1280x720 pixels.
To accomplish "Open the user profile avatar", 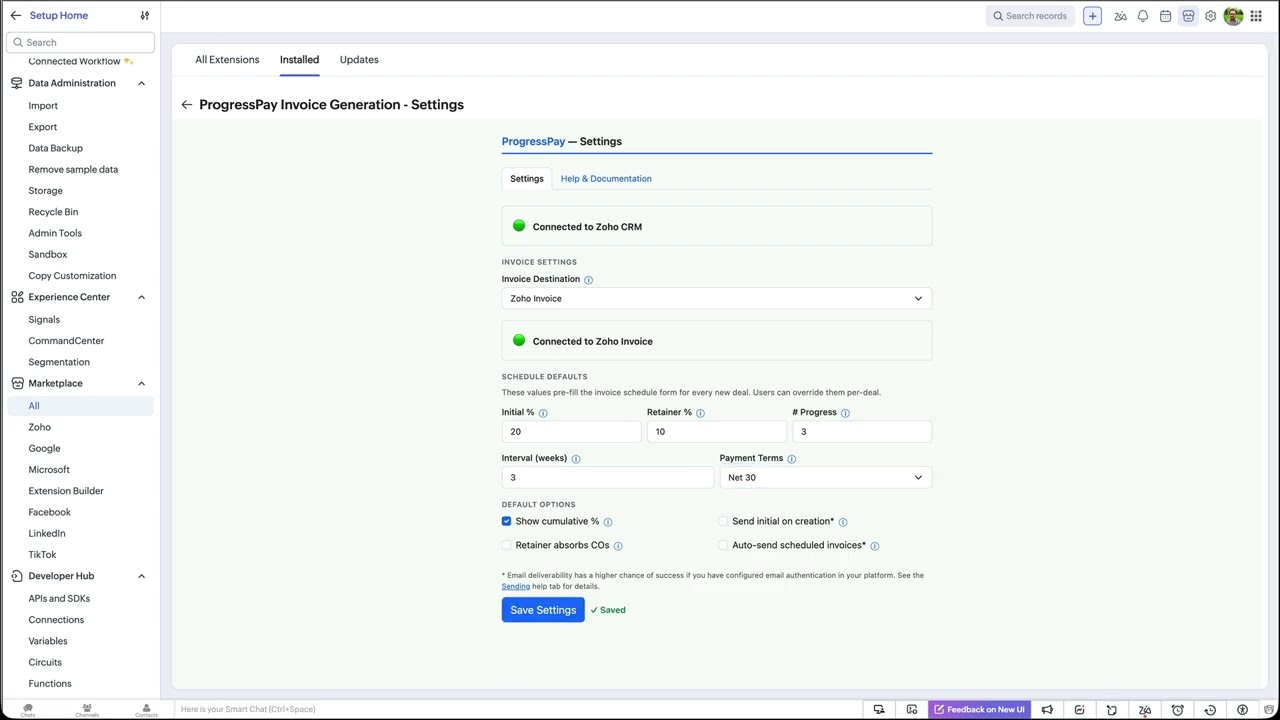I will 1233,16.
